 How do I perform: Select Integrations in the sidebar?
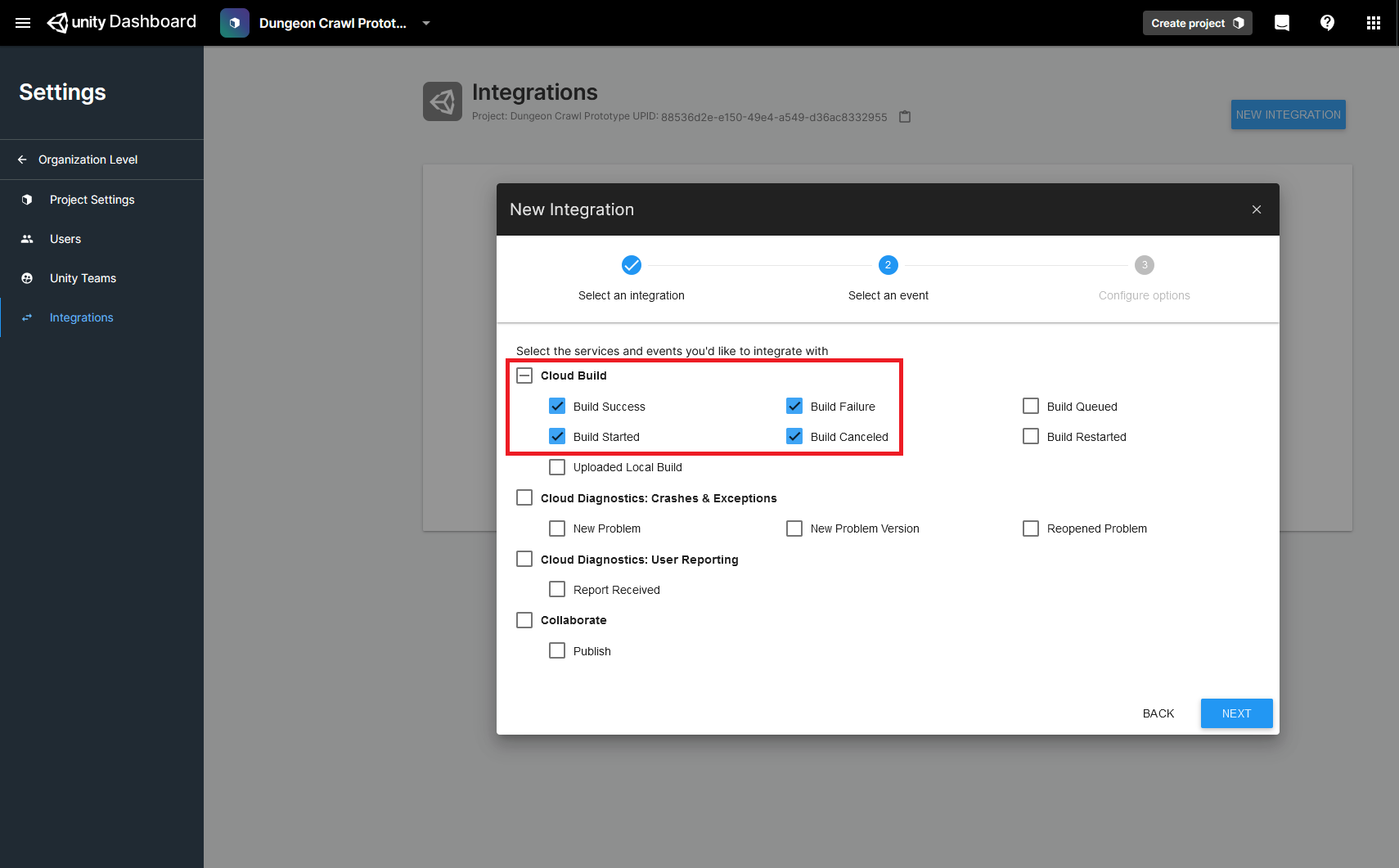click(101, 317)
